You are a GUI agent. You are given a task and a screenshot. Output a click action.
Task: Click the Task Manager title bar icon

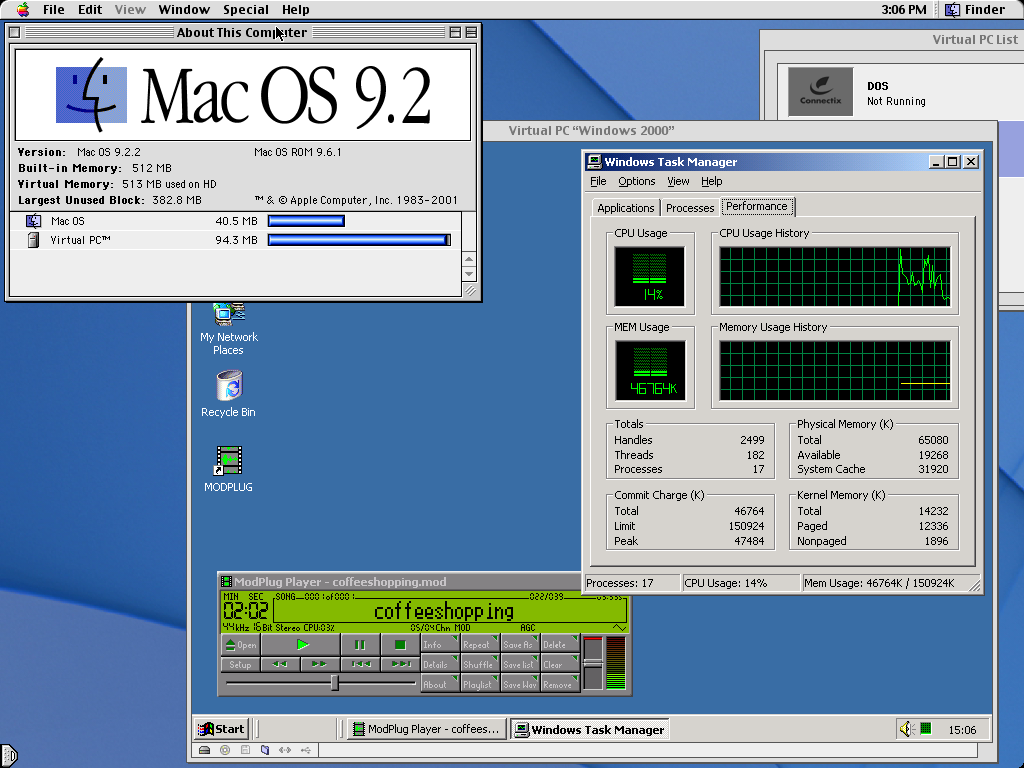tap(594, 162)
